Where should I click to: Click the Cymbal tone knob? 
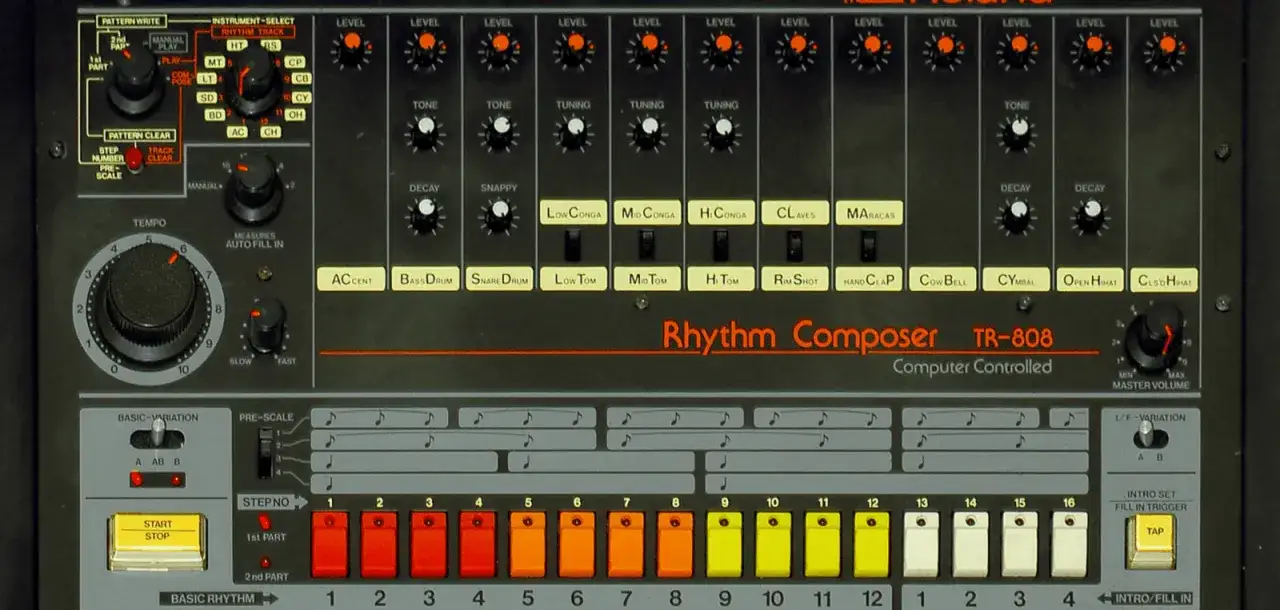pyautogui.click(x=1017, y=130)
